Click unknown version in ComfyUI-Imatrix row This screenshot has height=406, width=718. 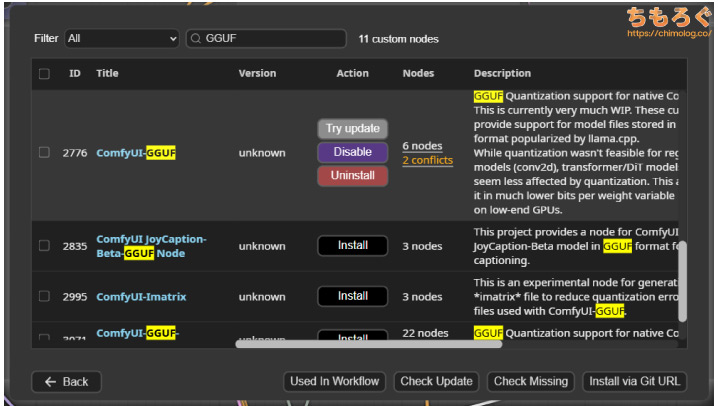point(262,297)
